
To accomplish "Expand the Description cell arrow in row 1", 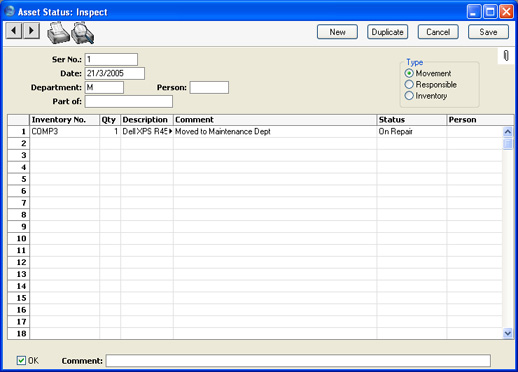I will point(170,131).
